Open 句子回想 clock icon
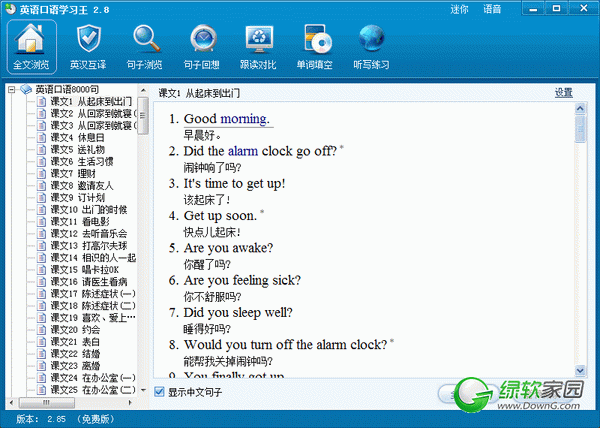 click(202, 46)
